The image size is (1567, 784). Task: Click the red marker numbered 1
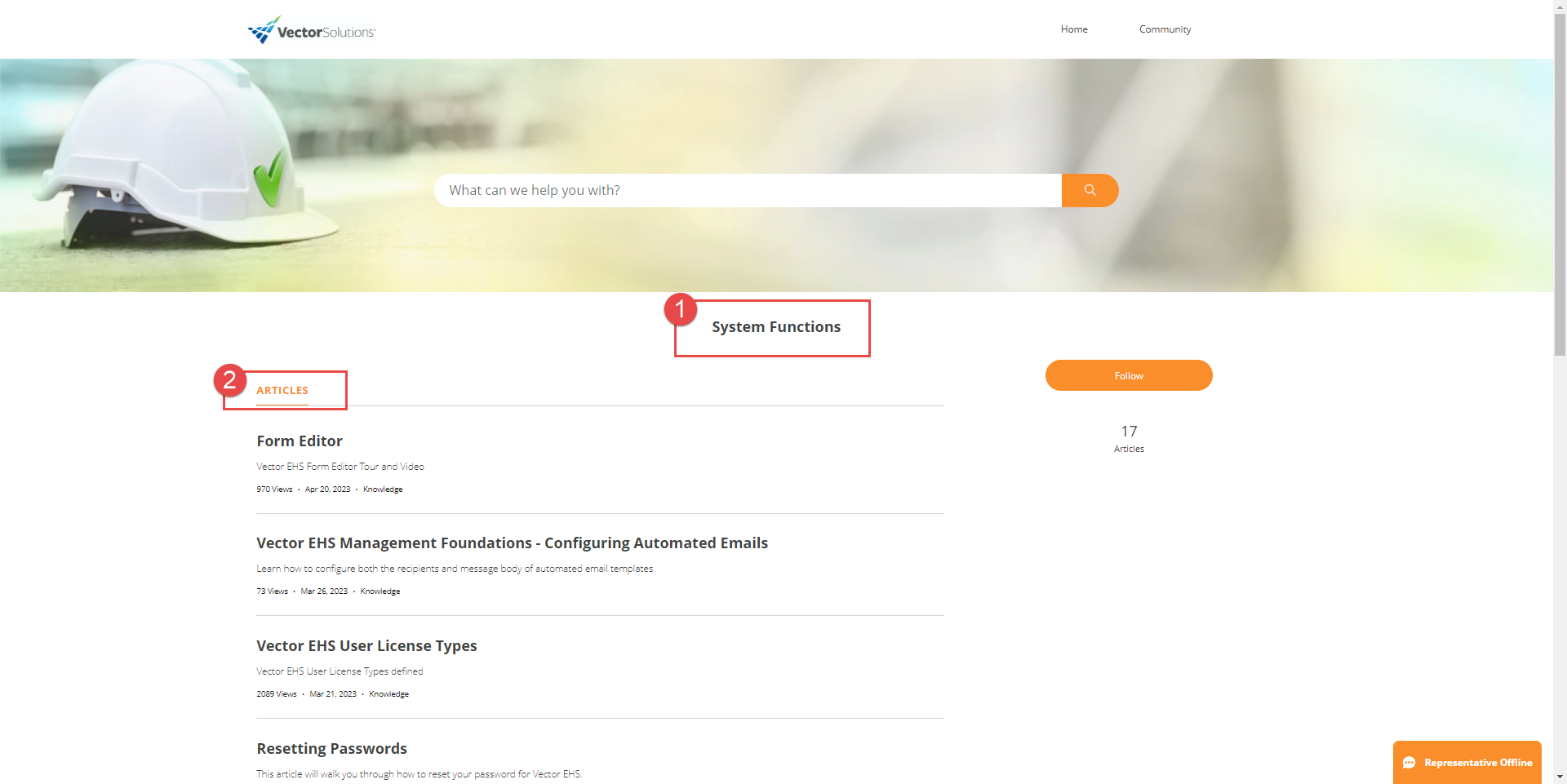[681, 309]
